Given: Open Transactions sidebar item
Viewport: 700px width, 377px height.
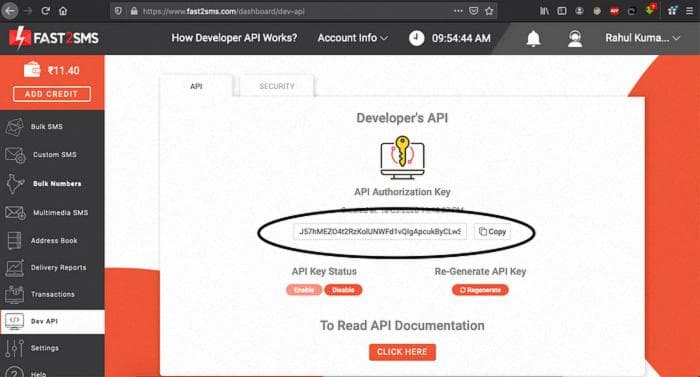Looking at the screenshot, I should click(52, 294).
